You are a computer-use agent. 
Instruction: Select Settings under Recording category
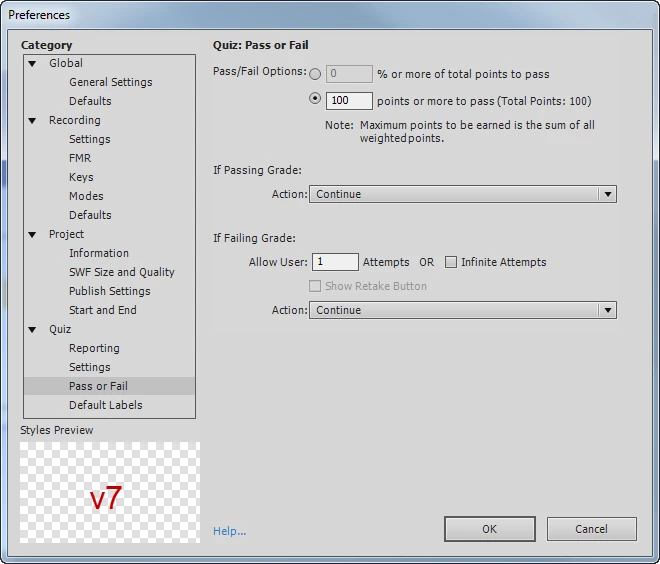pyautogui.click(x=90, y=139)
